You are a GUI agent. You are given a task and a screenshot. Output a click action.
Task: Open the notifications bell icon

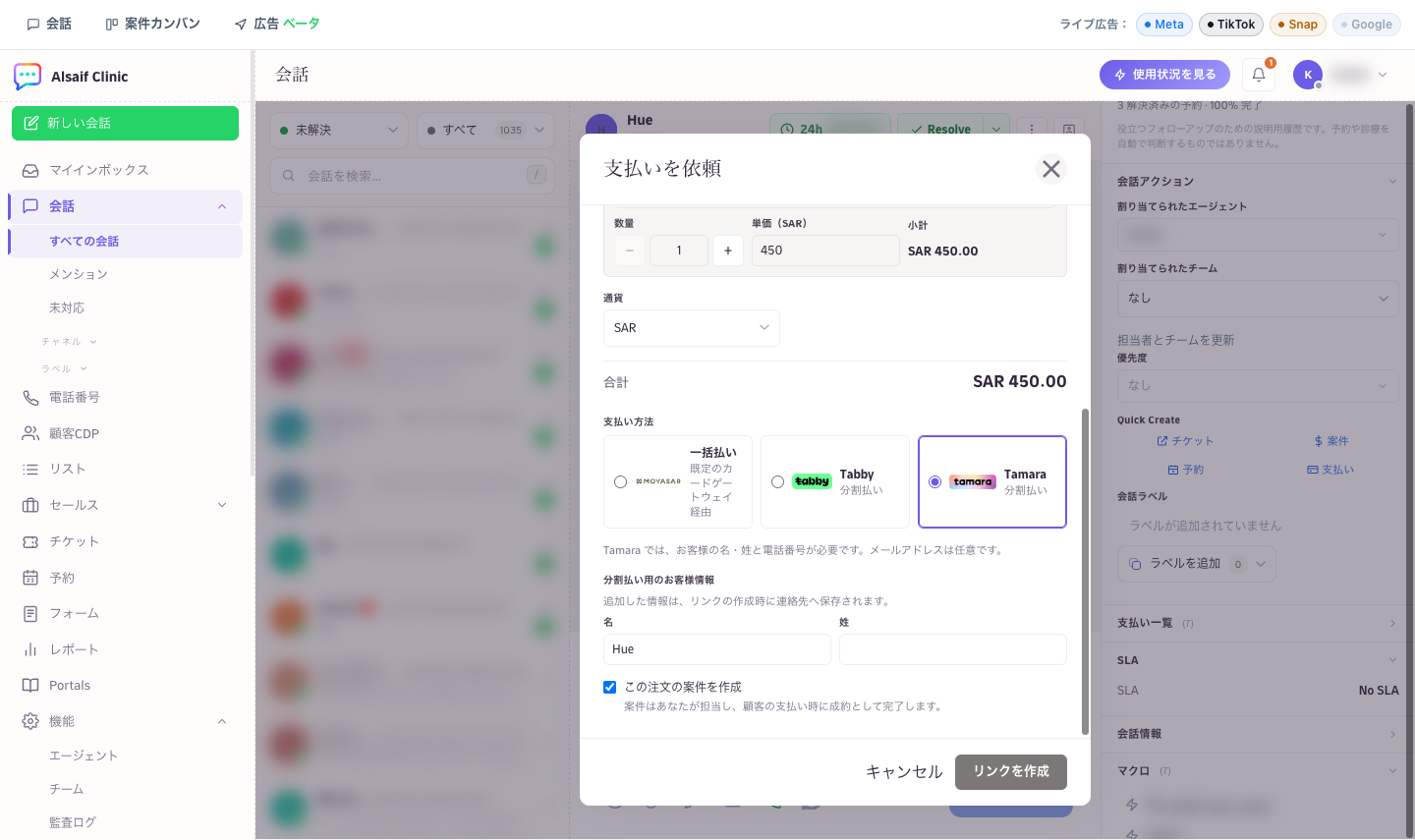click(1259, 75)
